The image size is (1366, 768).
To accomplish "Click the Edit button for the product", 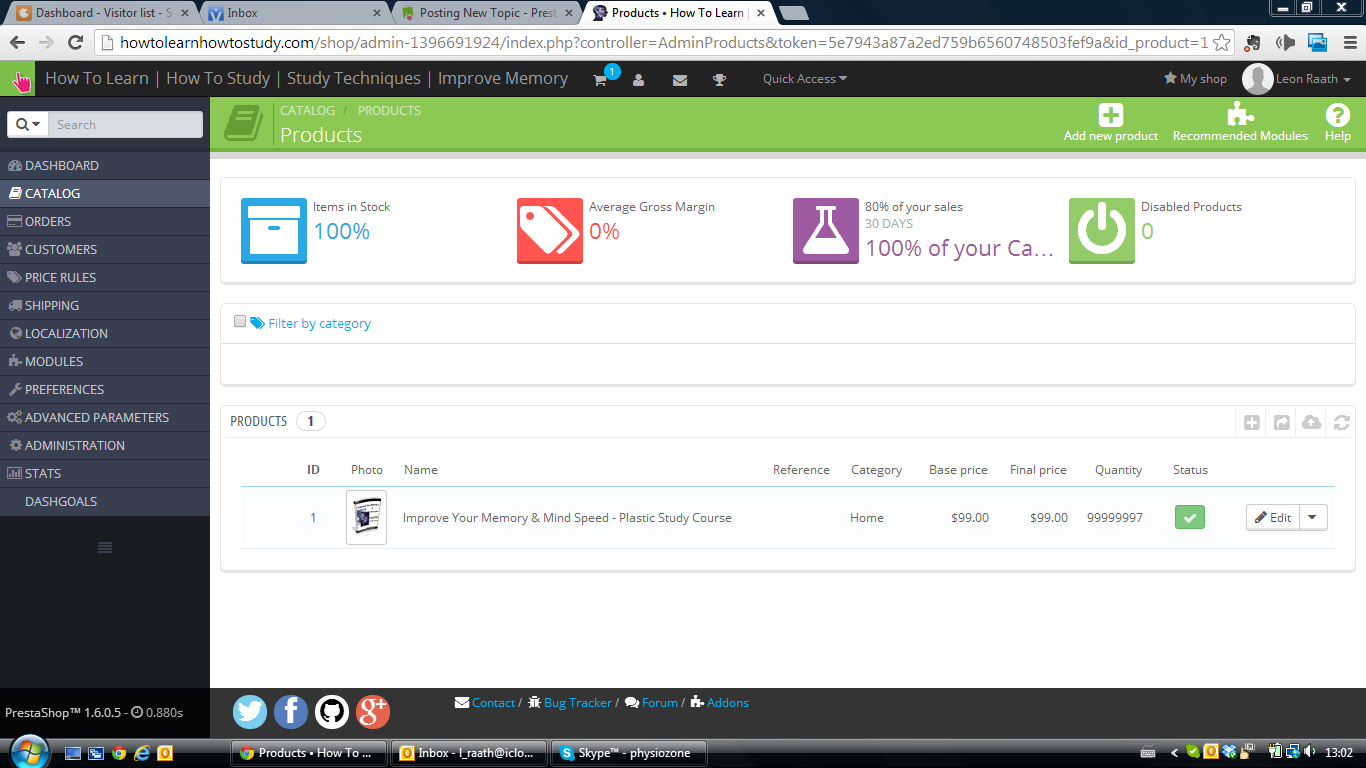I will click(1272, 518).
